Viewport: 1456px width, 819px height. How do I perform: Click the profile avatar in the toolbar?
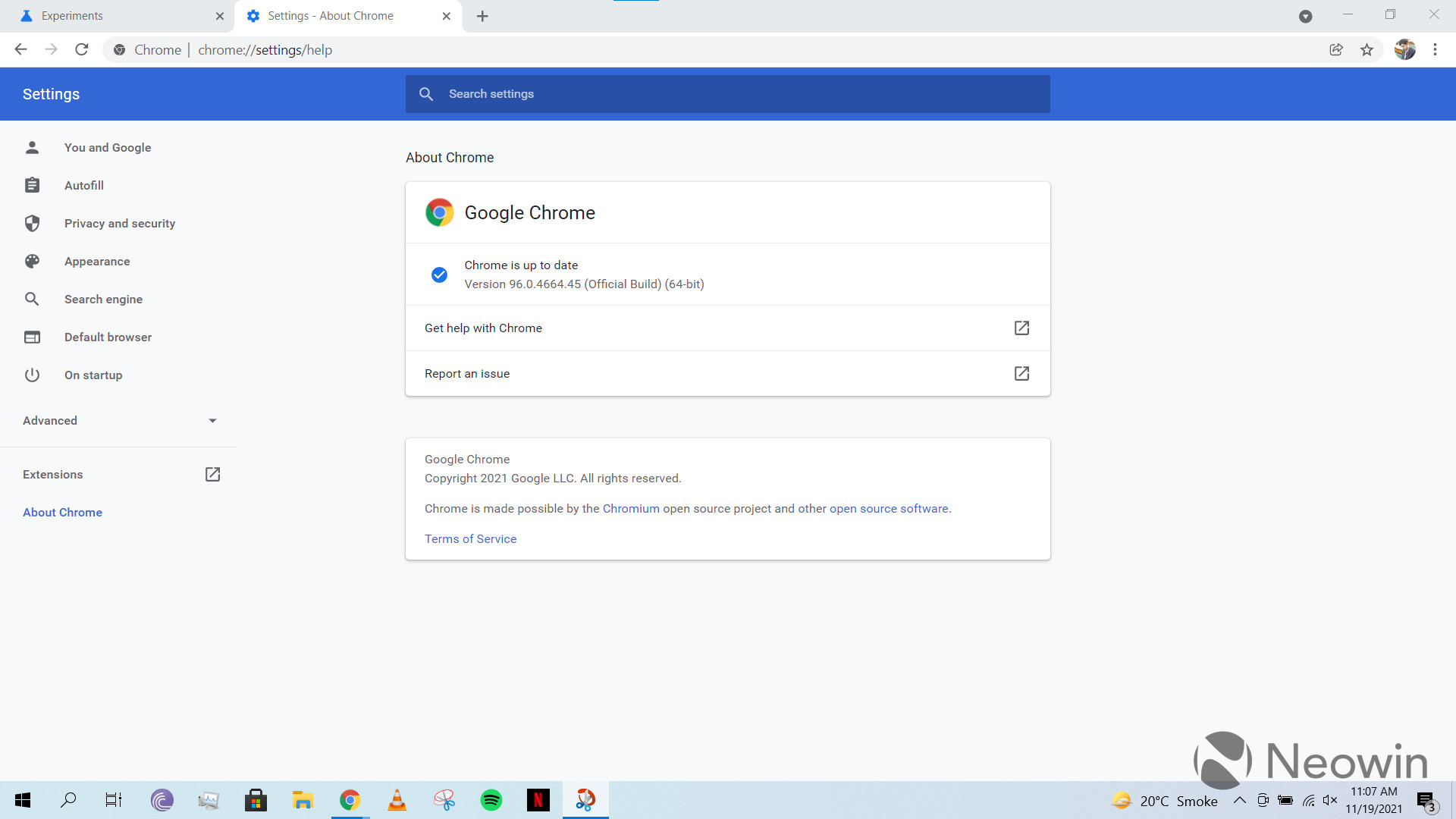tap(1406, 49)
